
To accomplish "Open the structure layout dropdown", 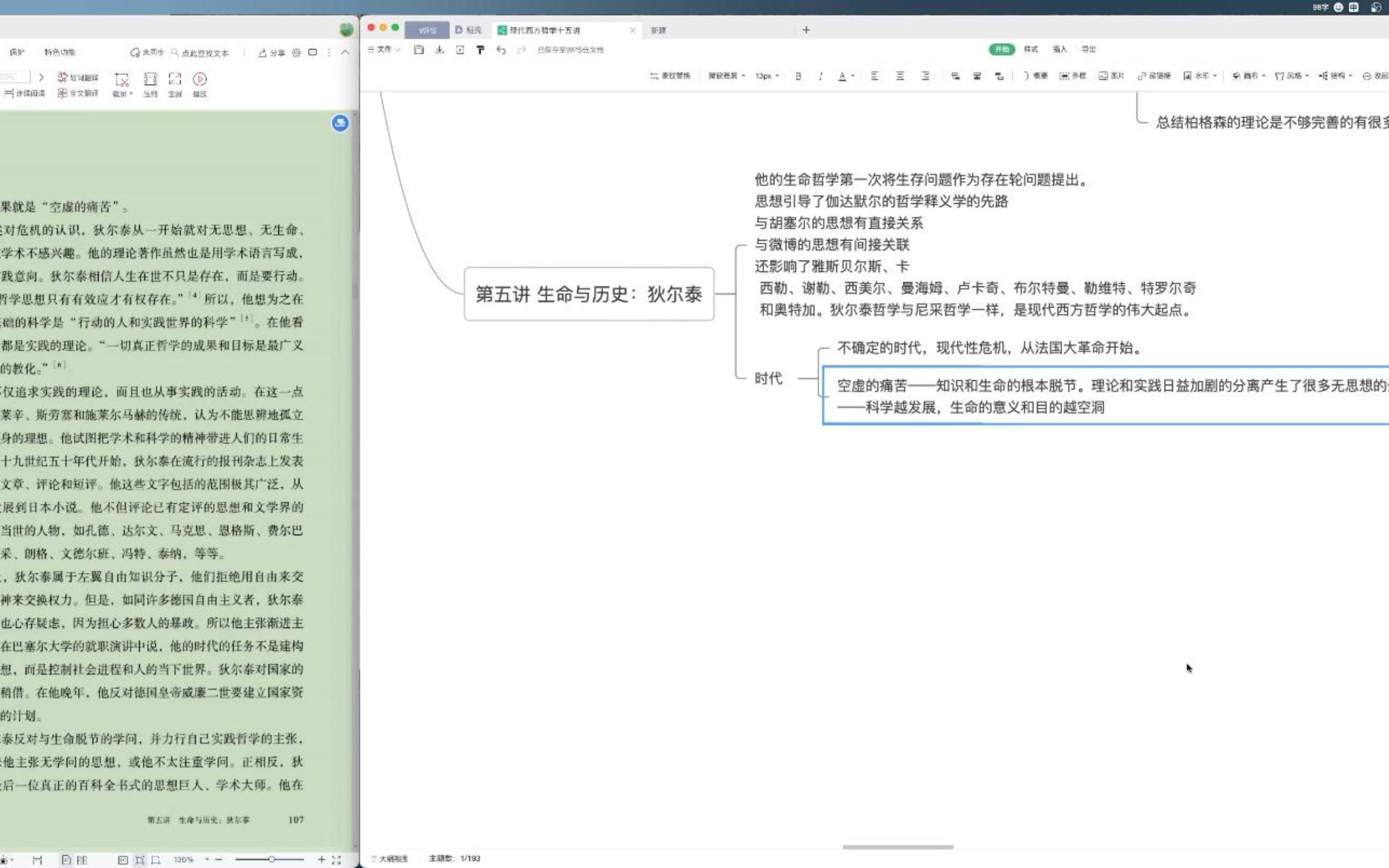I will point(1335,76).
